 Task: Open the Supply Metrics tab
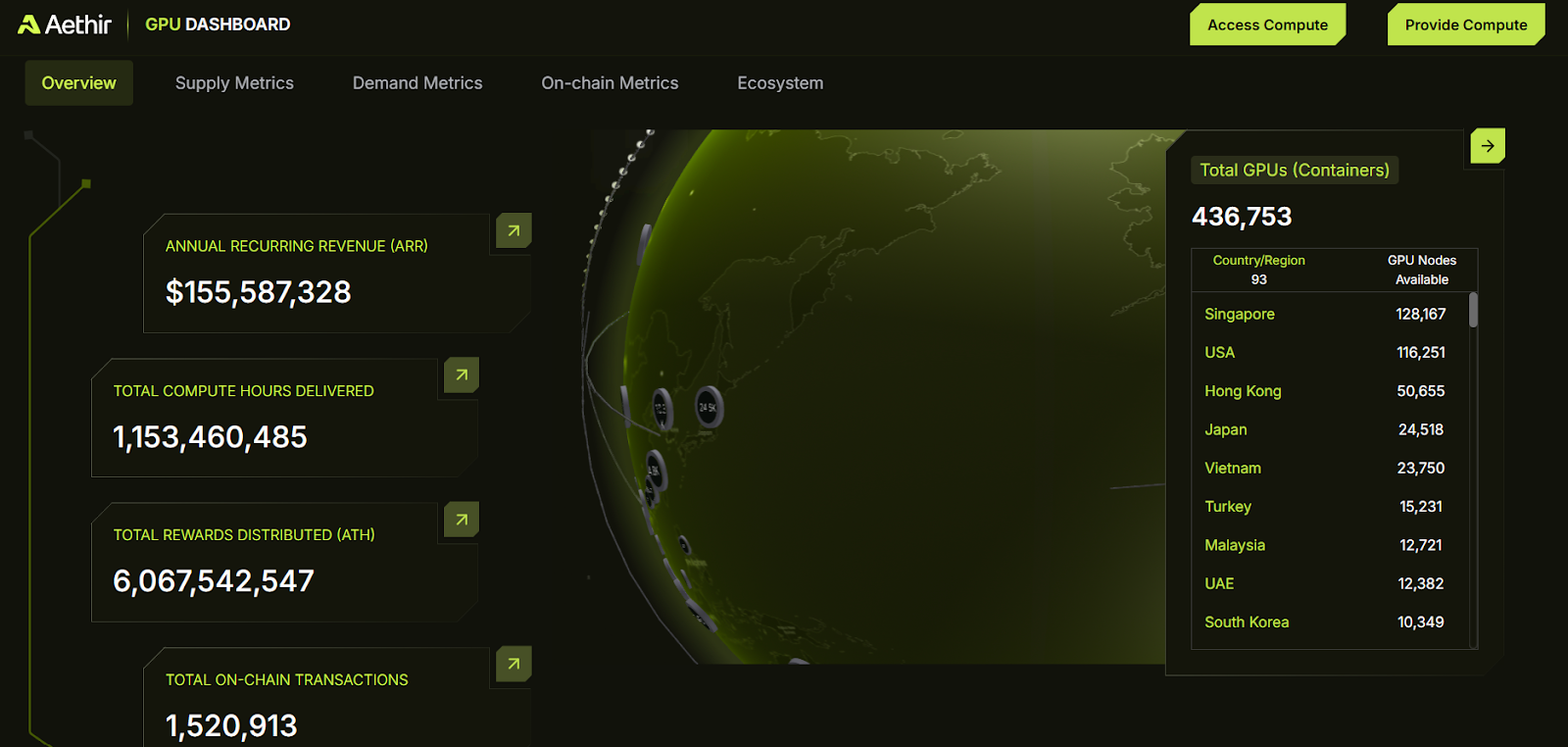(x=234, y=83)
